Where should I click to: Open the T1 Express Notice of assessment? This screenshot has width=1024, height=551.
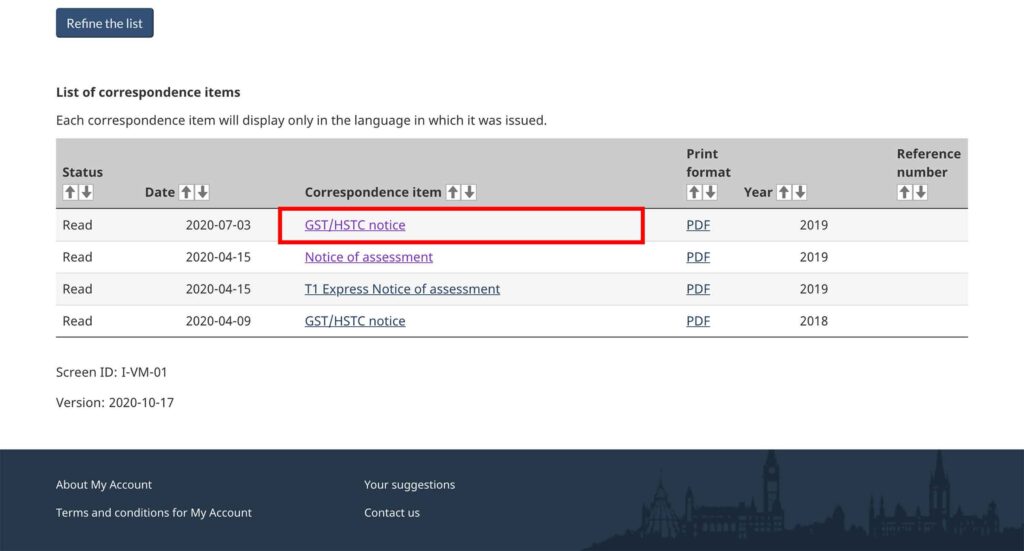point(402,289)
